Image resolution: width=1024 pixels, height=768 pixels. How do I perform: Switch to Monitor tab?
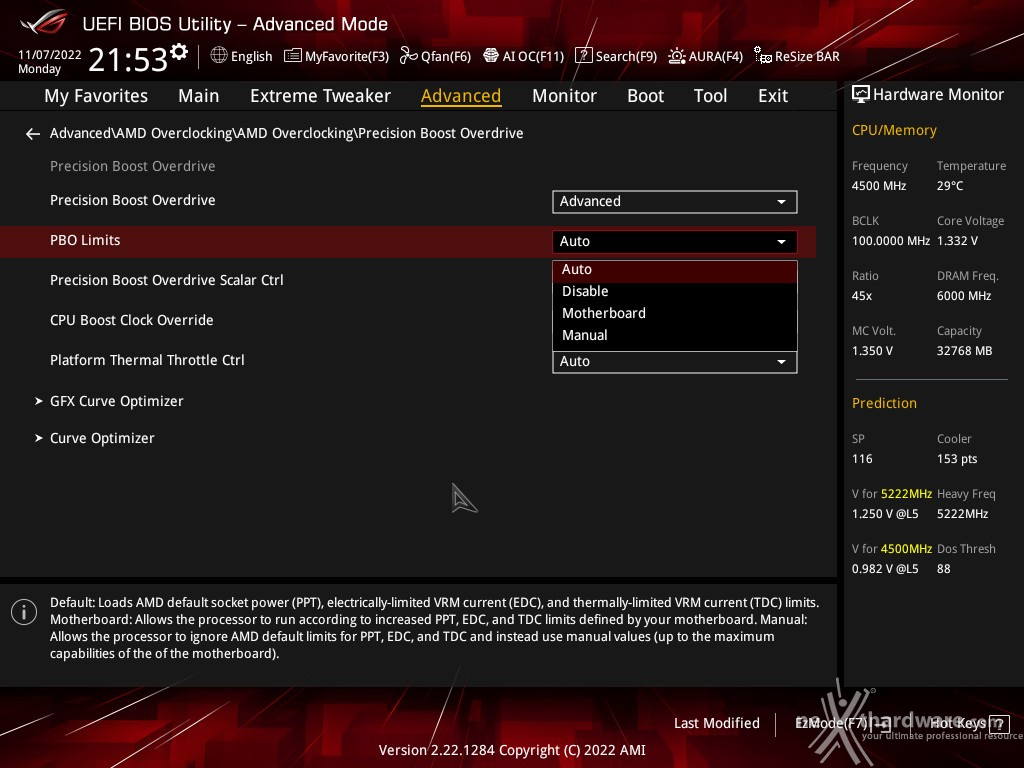click(x=564, y=96)
